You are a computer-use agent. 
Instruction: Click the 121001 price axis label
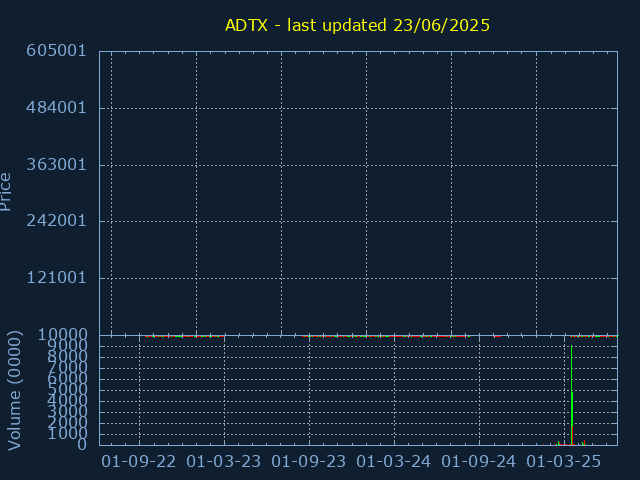click(56, 278)
